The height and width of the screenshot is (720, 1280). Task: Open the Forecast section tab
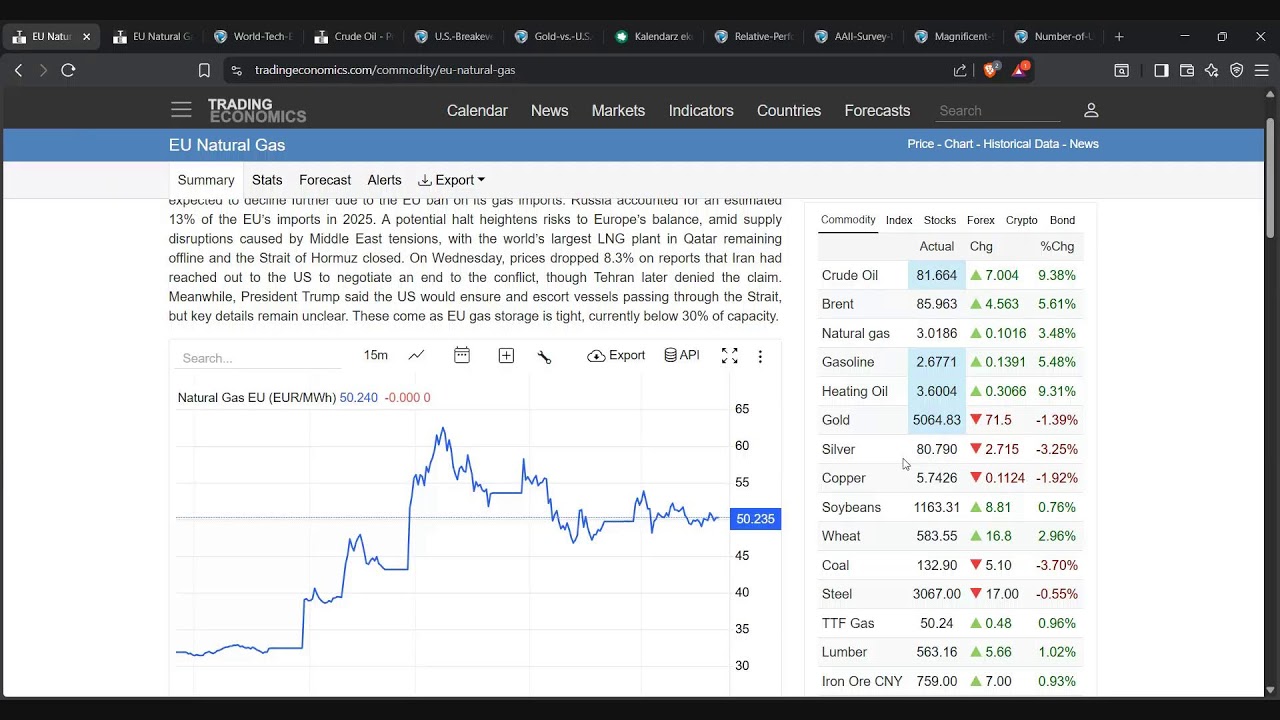[x=325, y=180]
